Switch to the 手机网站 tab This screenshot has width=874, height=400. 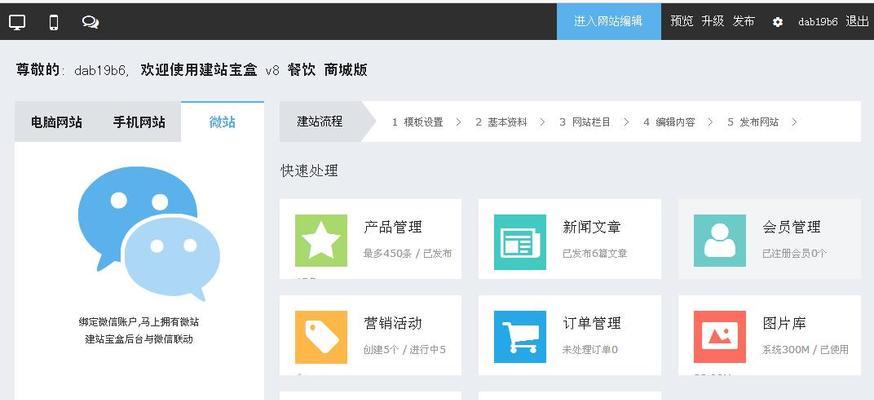click(x=139, y=122)
